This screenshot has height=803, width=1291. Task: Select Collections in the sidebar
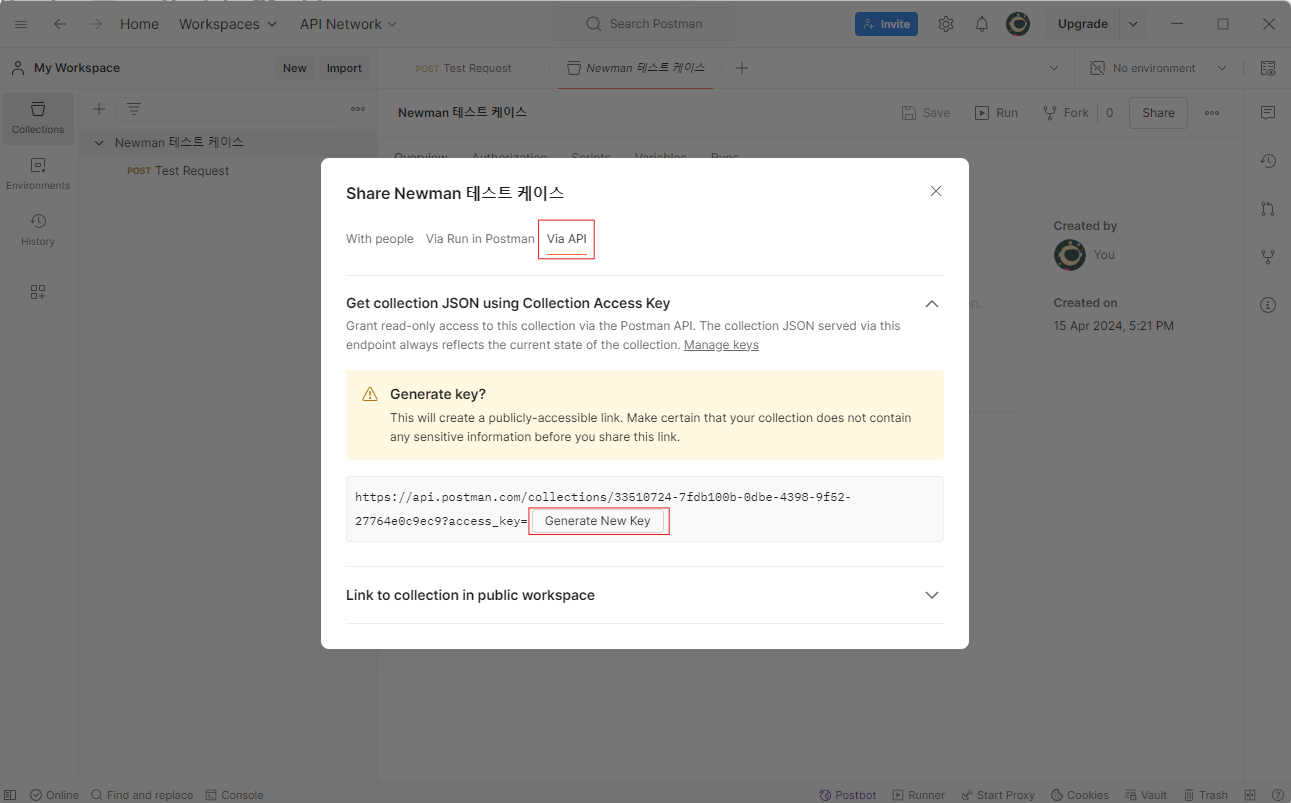[38, 118]
